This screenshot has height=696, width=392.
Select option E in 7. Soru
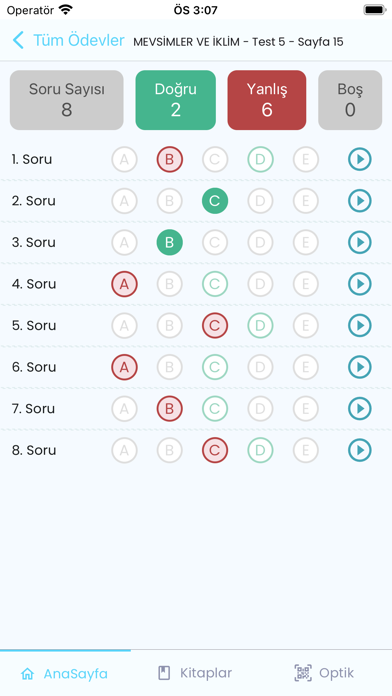point(305,408)
